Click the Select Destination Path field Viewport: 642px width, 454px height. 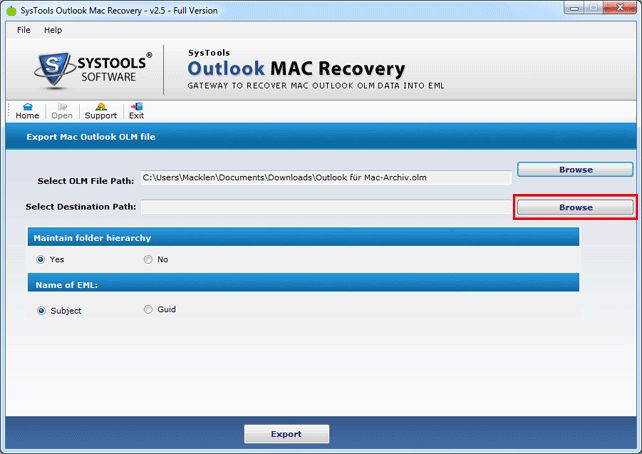[326, 207]
